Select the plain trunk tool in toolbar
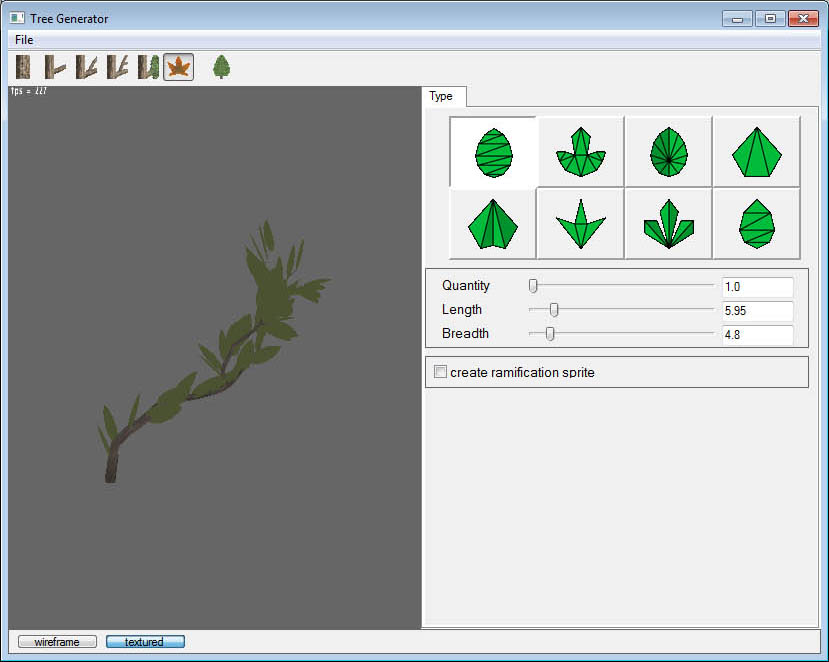Image resolution: width=829 pixels, height=662 pixels. [23, 67]
